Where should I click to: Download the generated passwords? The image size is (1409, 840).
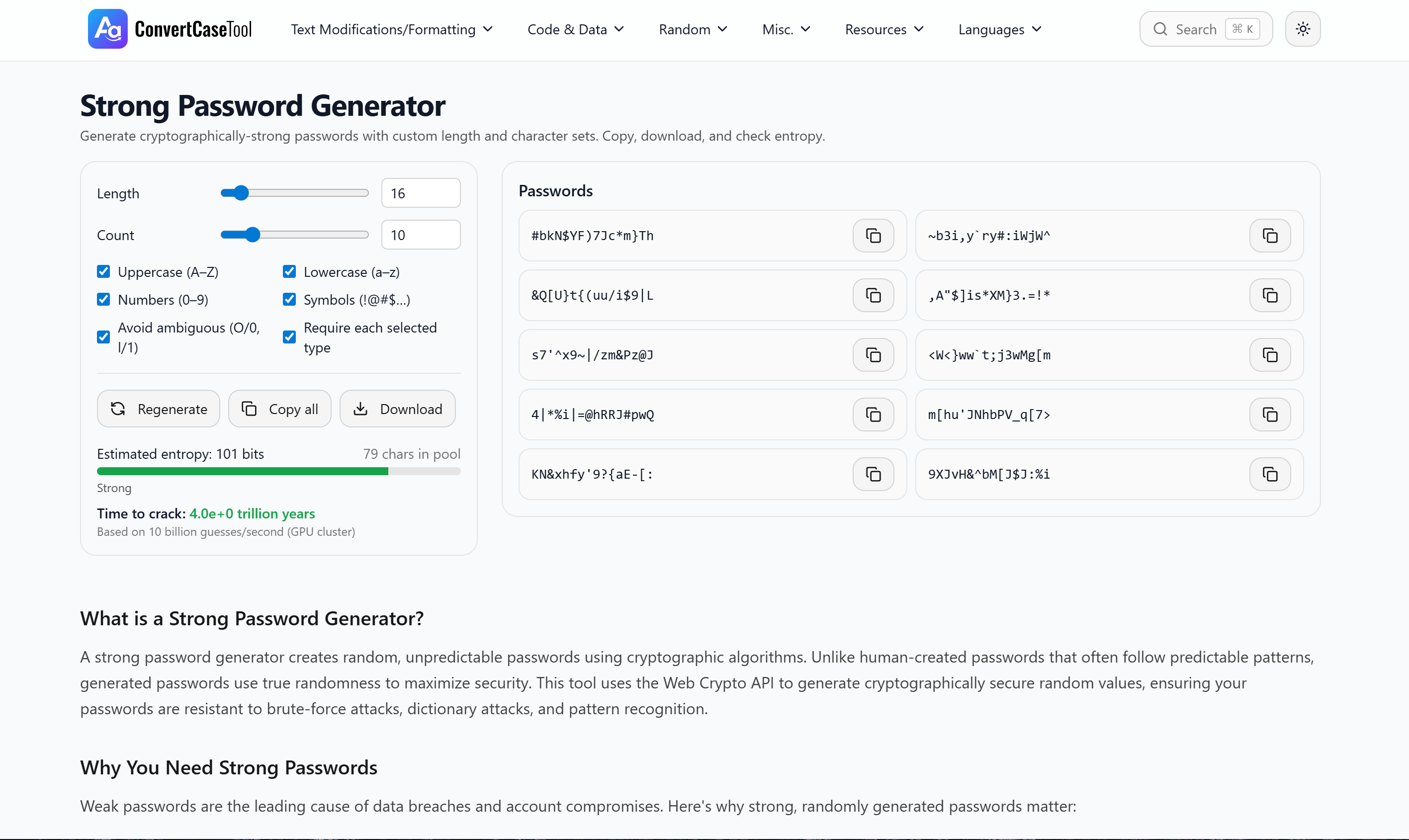pyautogui.click(x=397, y=409)
